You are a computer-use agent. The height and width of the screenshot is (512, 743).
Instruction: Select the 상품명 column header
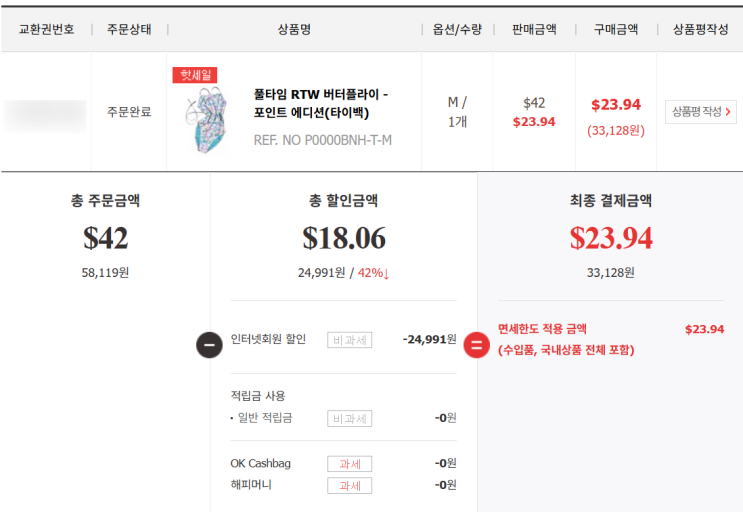294,29
